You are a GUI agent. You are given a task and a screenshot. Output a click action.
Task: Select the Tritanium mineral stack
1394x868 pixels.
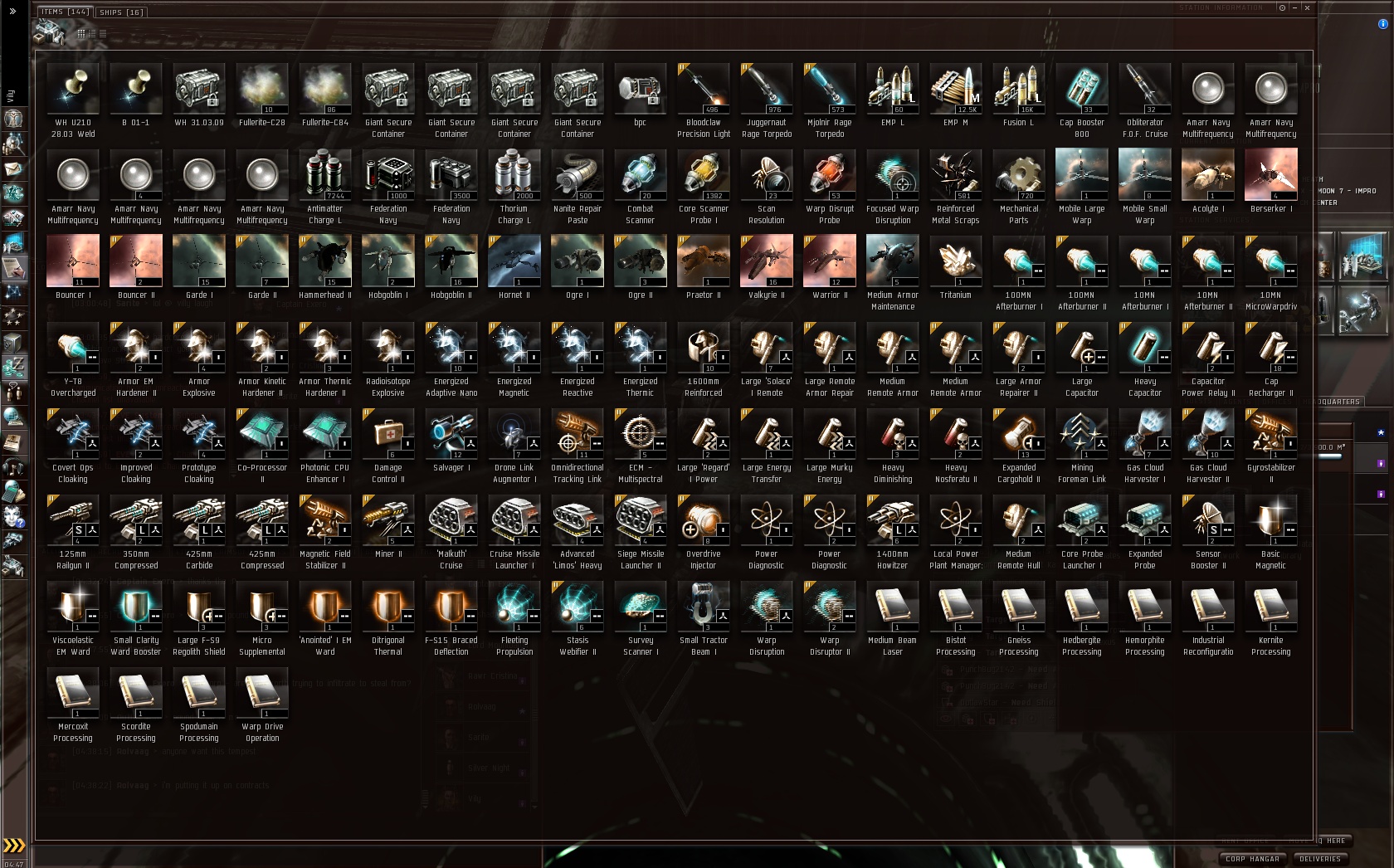pos(955,267)
